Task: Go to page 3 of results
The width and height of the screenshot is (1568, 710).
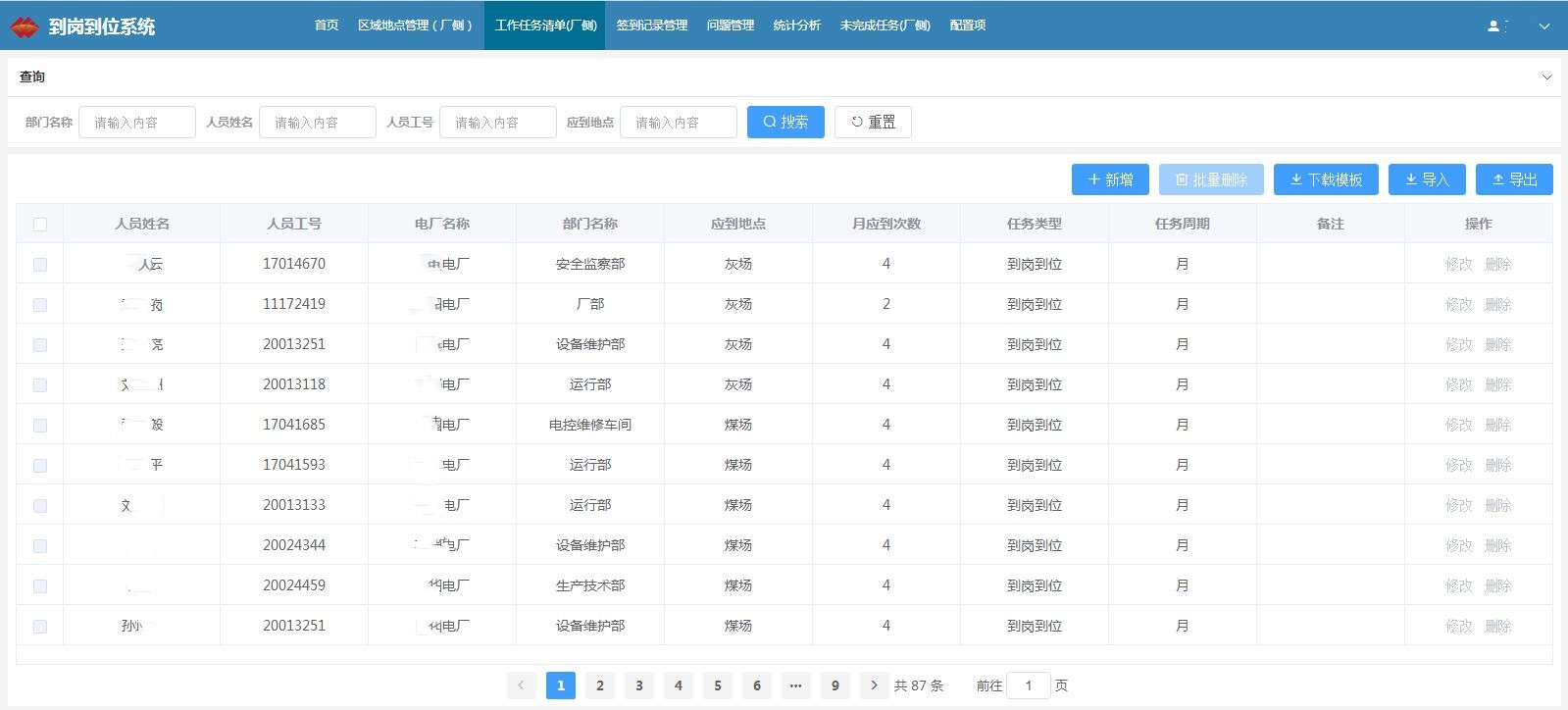Action: [x=638, y=685]
